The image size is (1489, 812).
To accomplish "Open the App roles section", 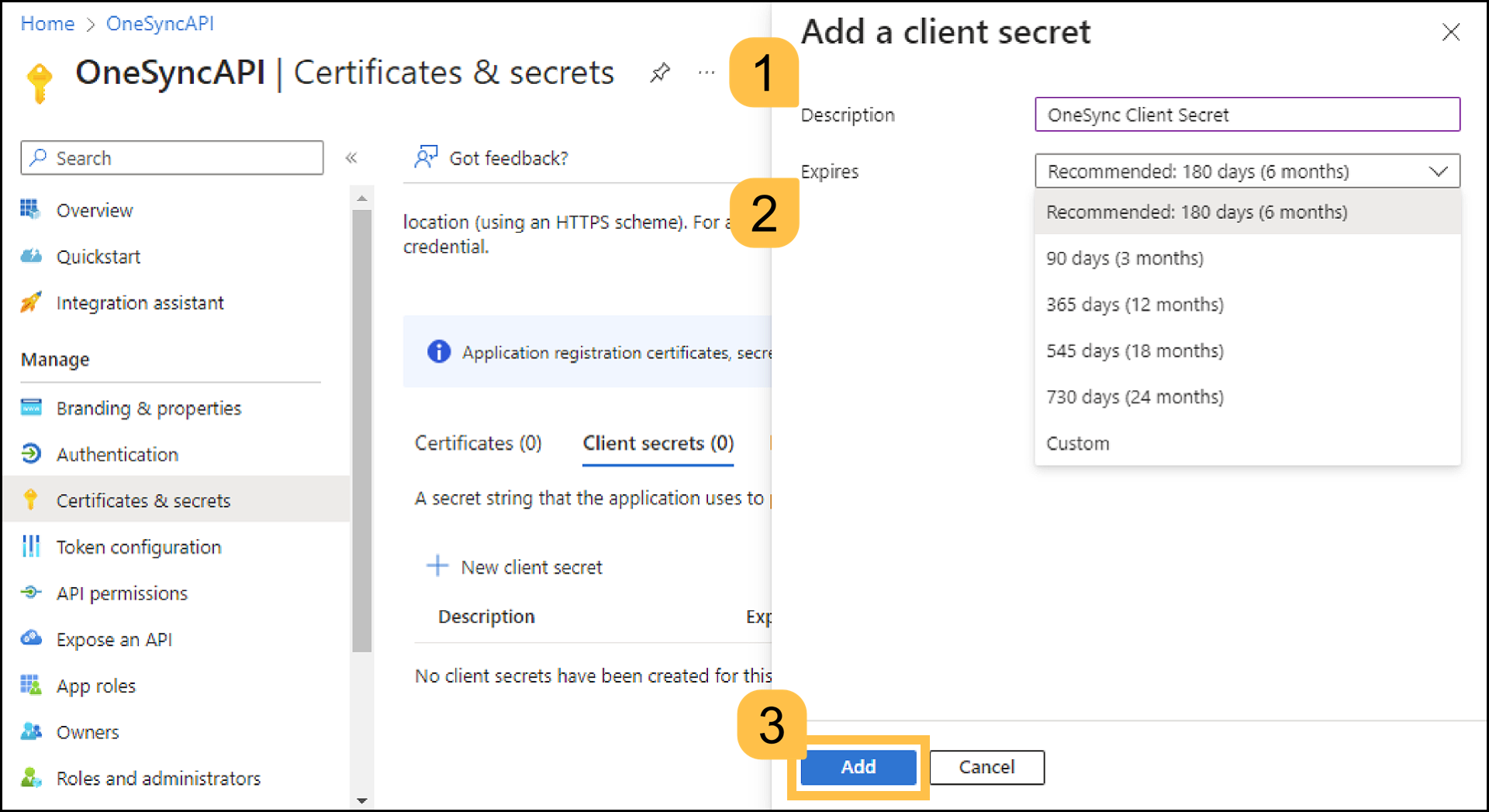I will (x=95, y=685).
